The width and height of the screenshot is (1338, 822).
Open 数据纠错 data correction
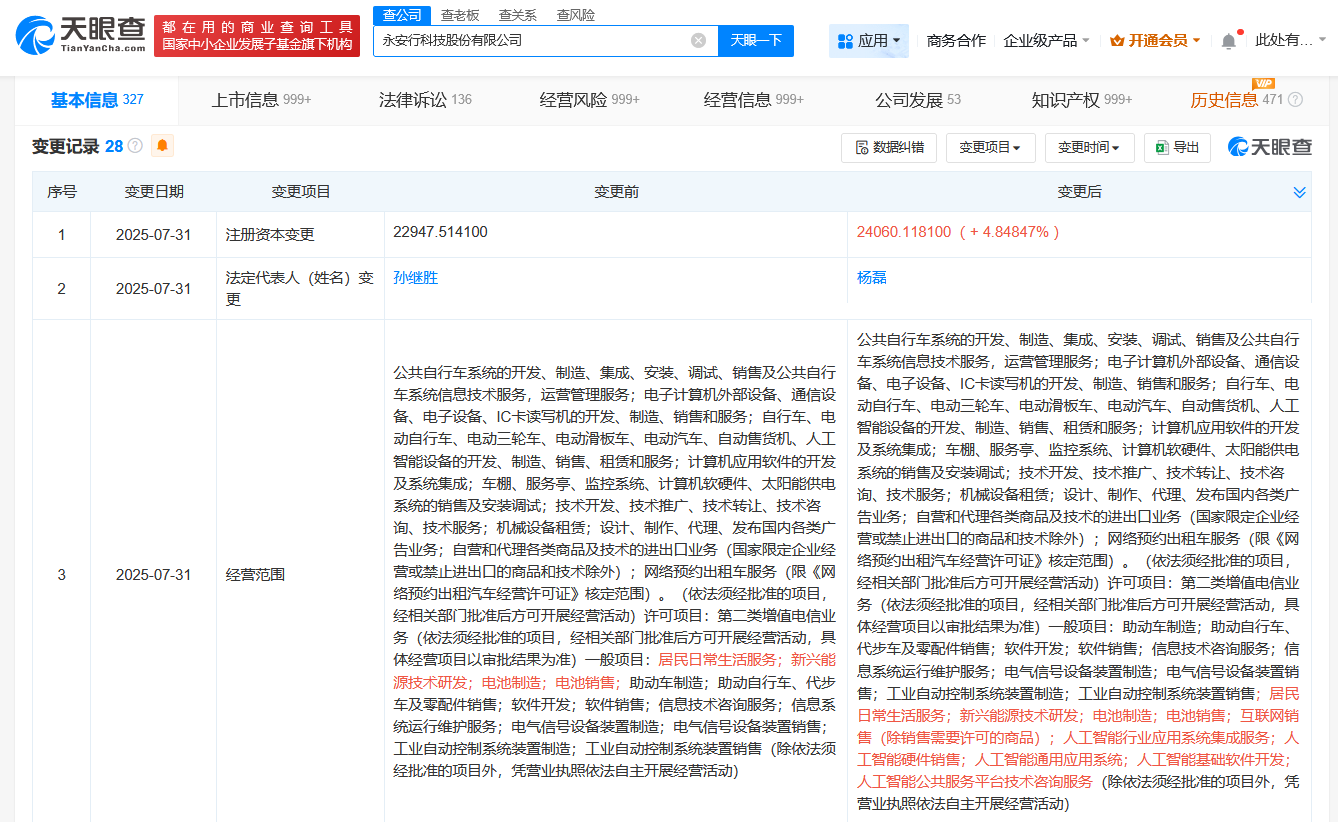click(x=889, y=147)
